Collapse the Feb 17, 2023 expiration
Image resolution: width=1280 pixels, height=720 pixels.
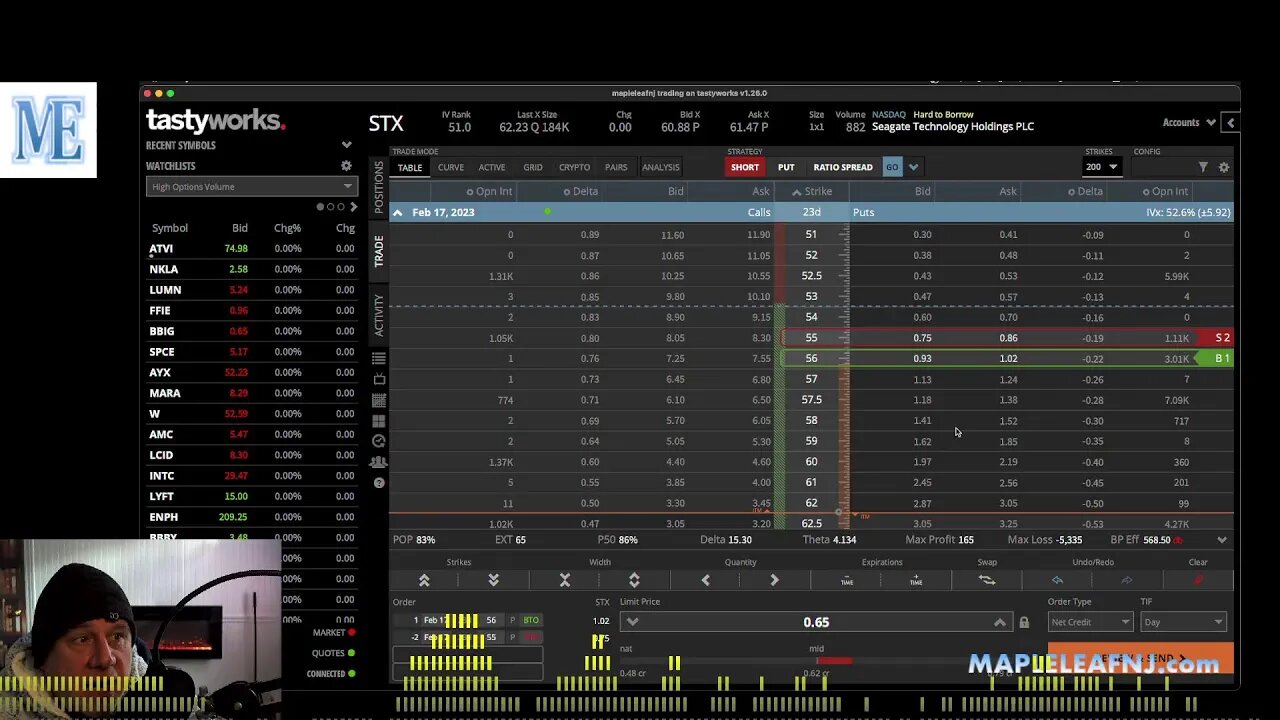397,212
